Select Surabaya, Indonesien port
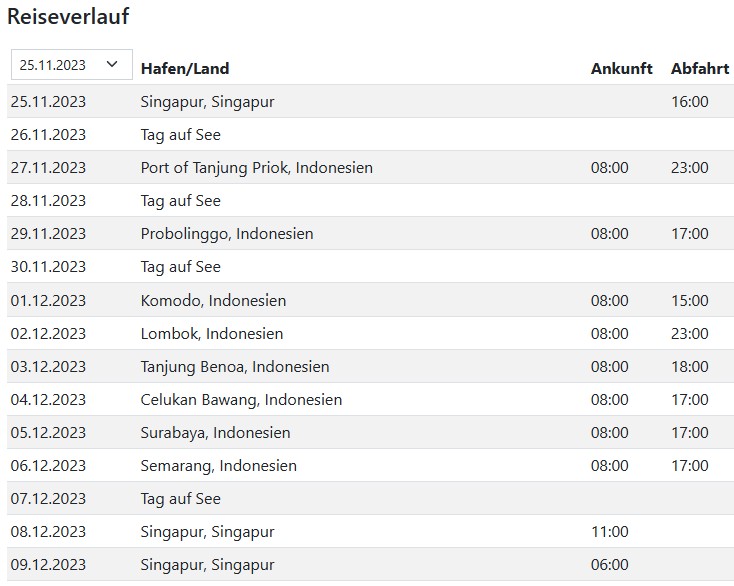This screenshot has width=734, height=586. pyautogui.click(x=215, y=432)
